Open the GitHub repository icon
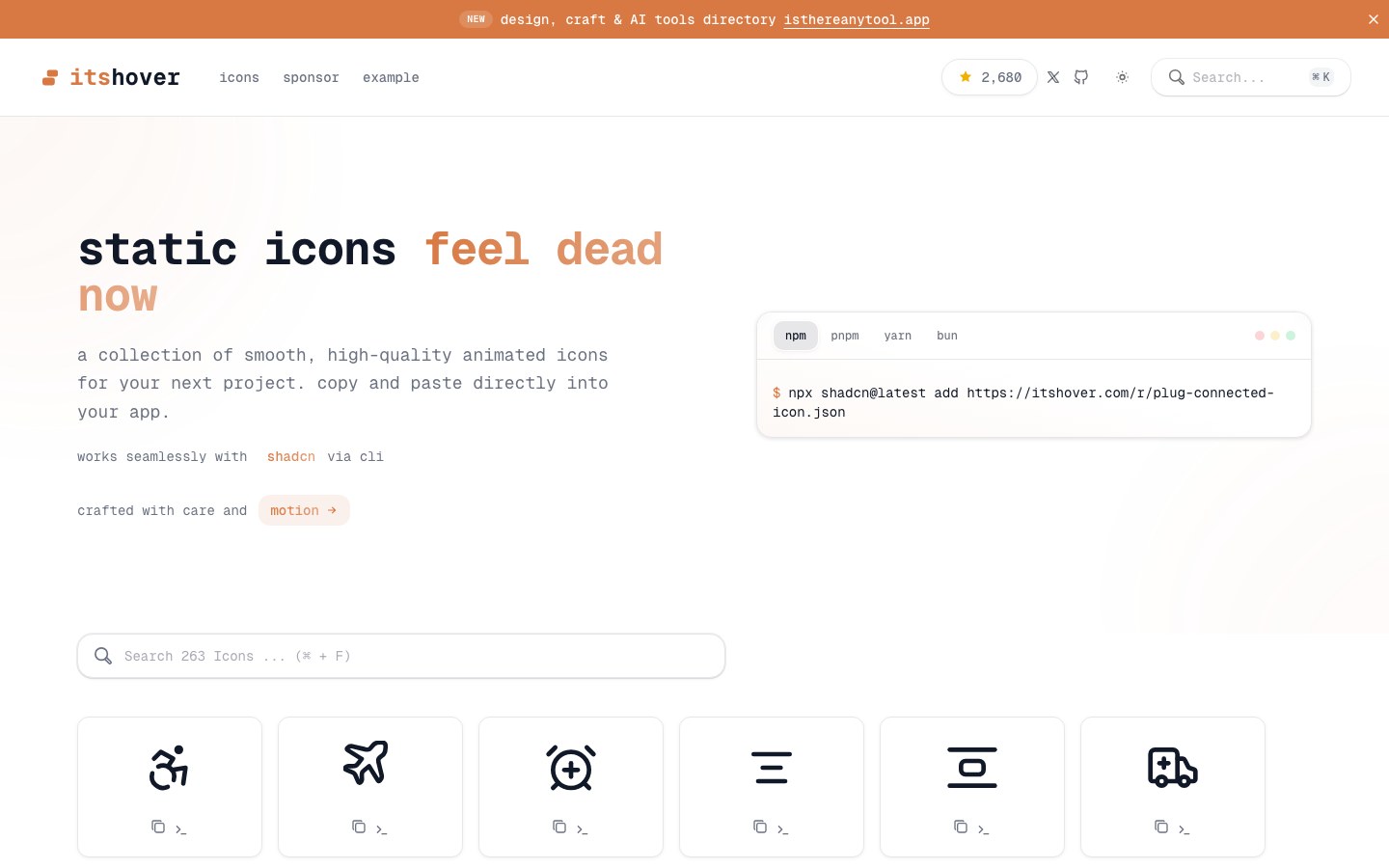Viewport: 1389px width, 868px height. tap(1081, 77)
